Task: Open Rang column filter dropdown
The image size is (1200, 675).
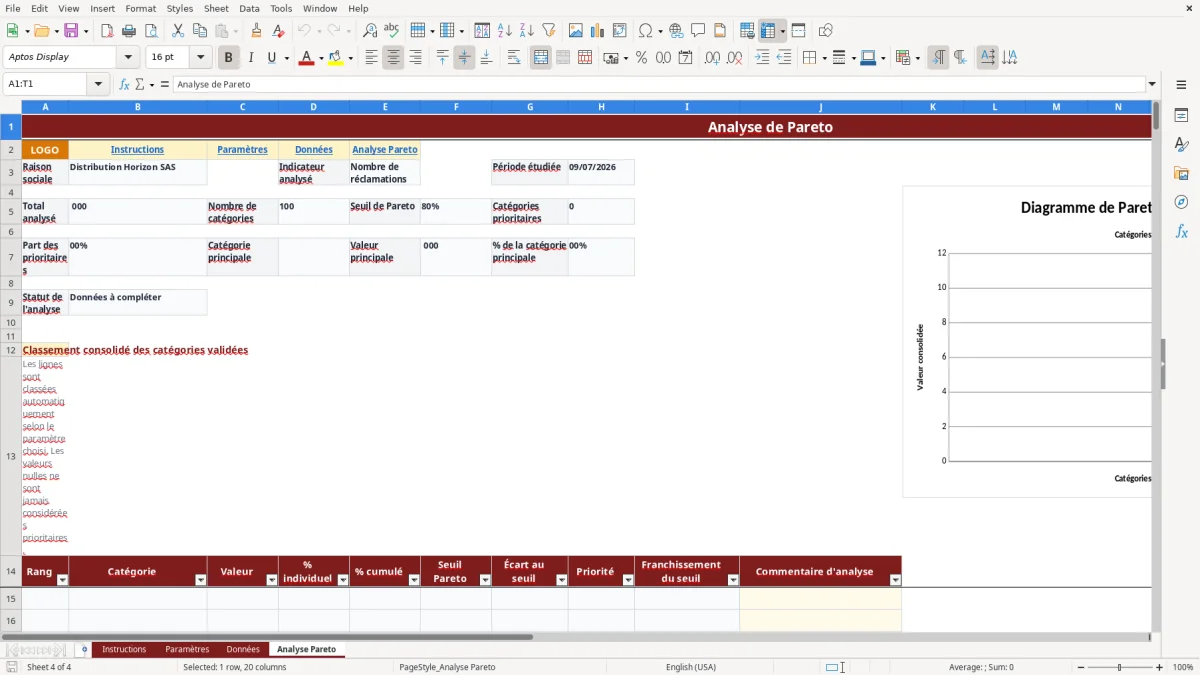Action: click(62, 580)
